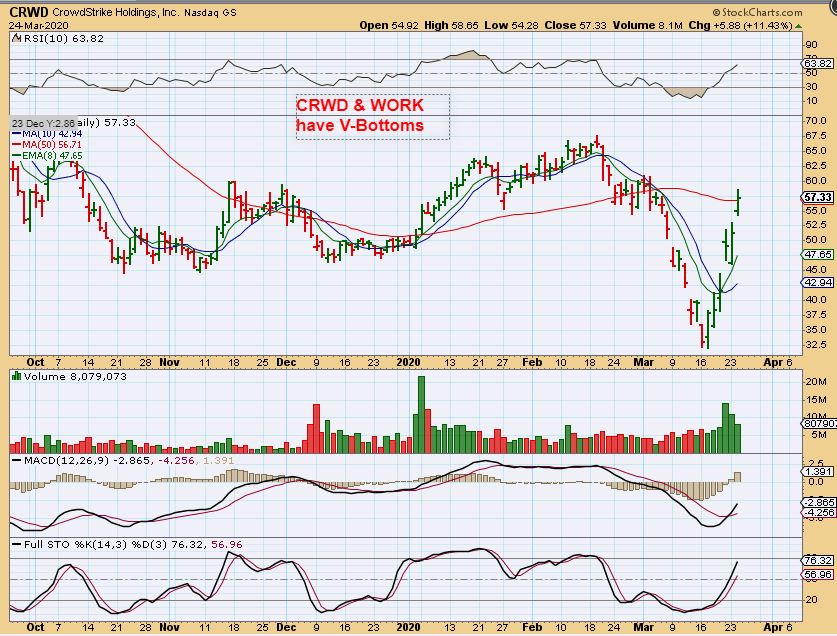Click the MA(10) 42.94 legend entry
Image resolution: width=837 pixels, height=636 pixels.
pyautogui.click(x=47, y=134)
